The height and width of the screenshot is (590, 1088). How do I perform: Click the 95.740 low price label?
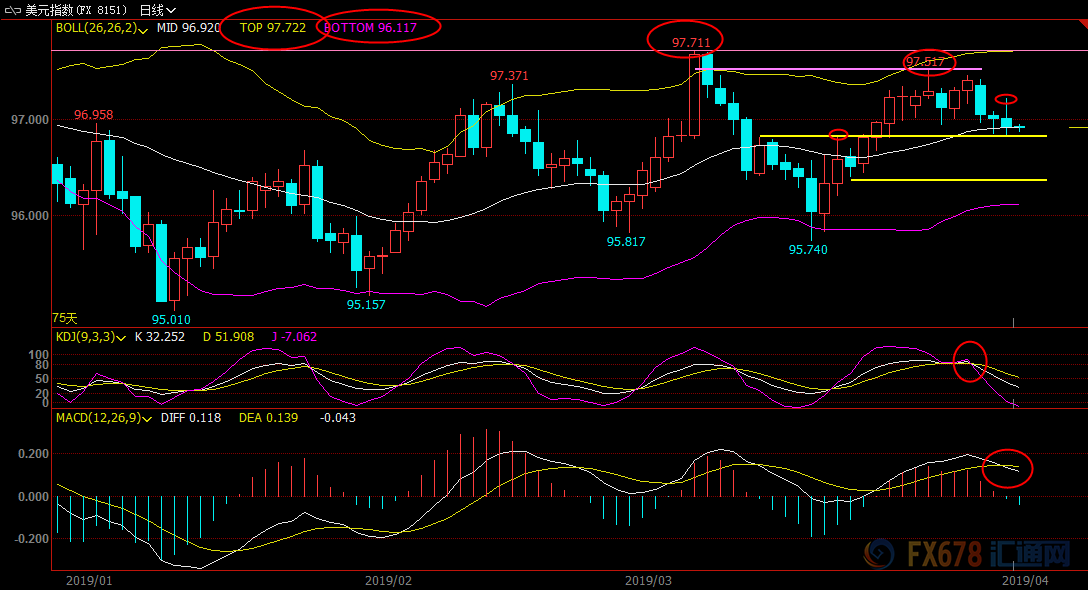[808, 249]
